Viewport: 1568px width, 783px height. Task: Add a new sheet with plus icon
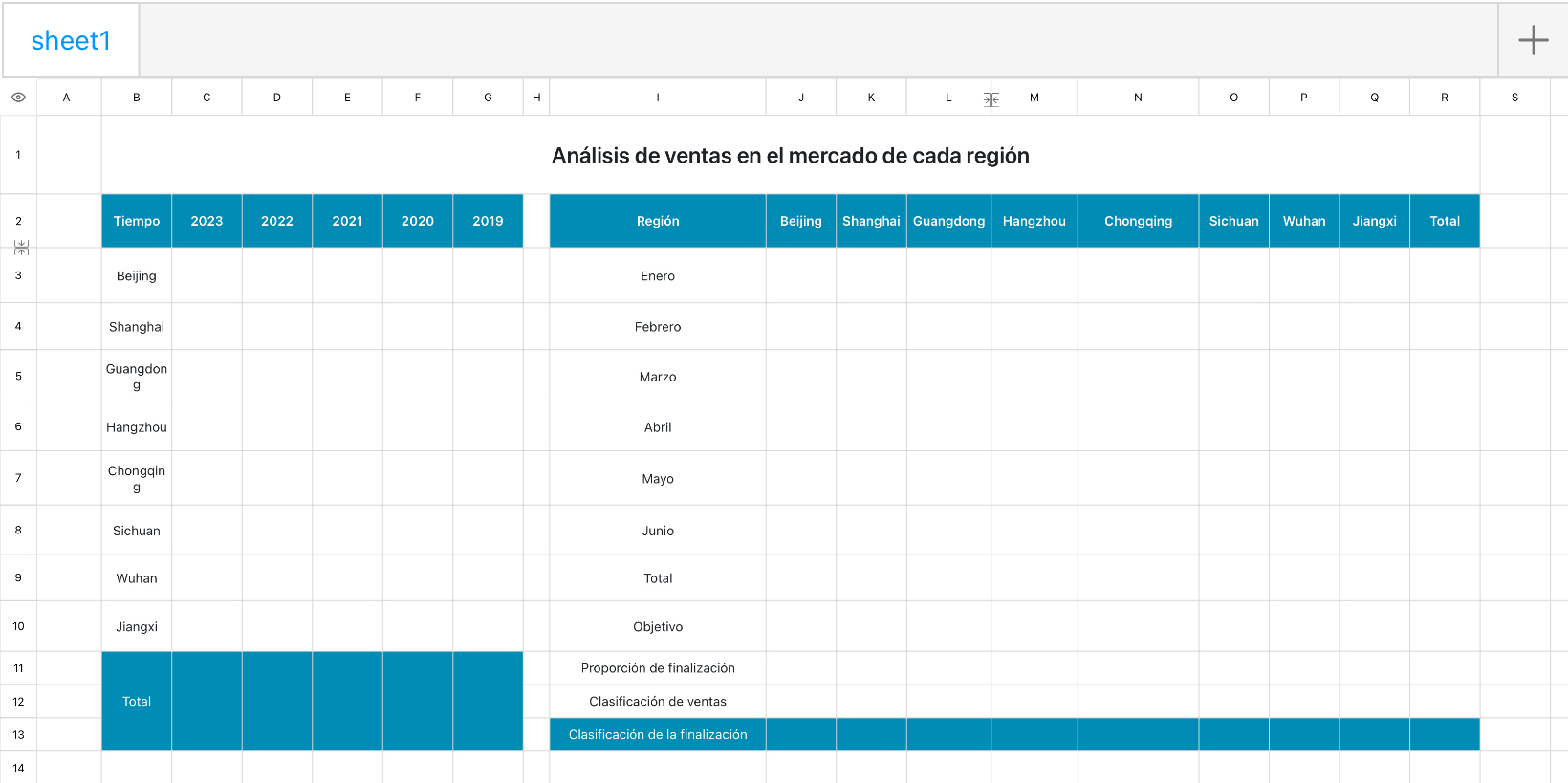[1533, 40]
